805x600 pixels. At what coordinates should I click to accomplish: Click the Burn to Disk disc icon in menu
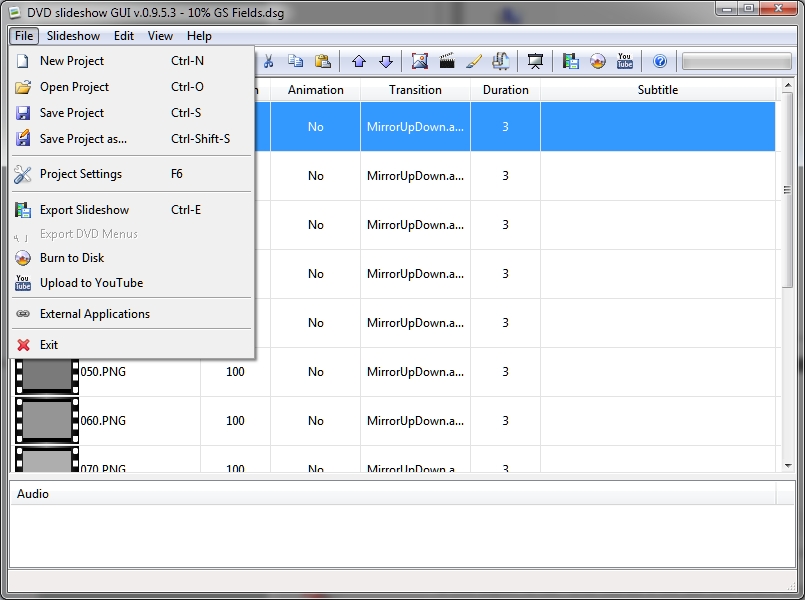point(23,258)
